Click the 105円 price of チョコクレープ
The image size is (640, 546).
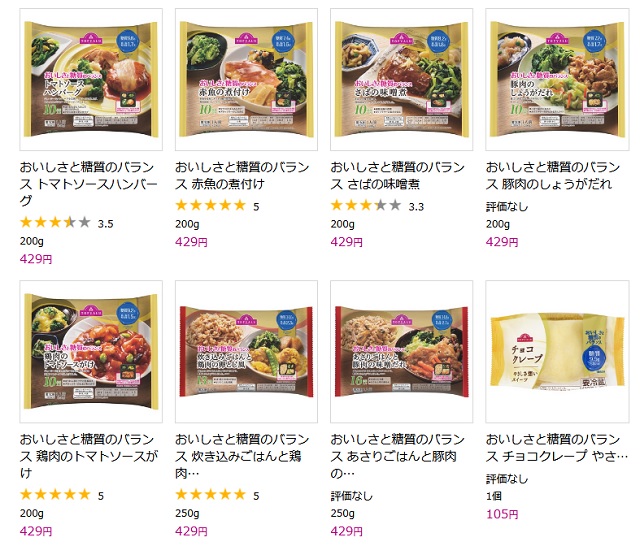tap(502, 514)
